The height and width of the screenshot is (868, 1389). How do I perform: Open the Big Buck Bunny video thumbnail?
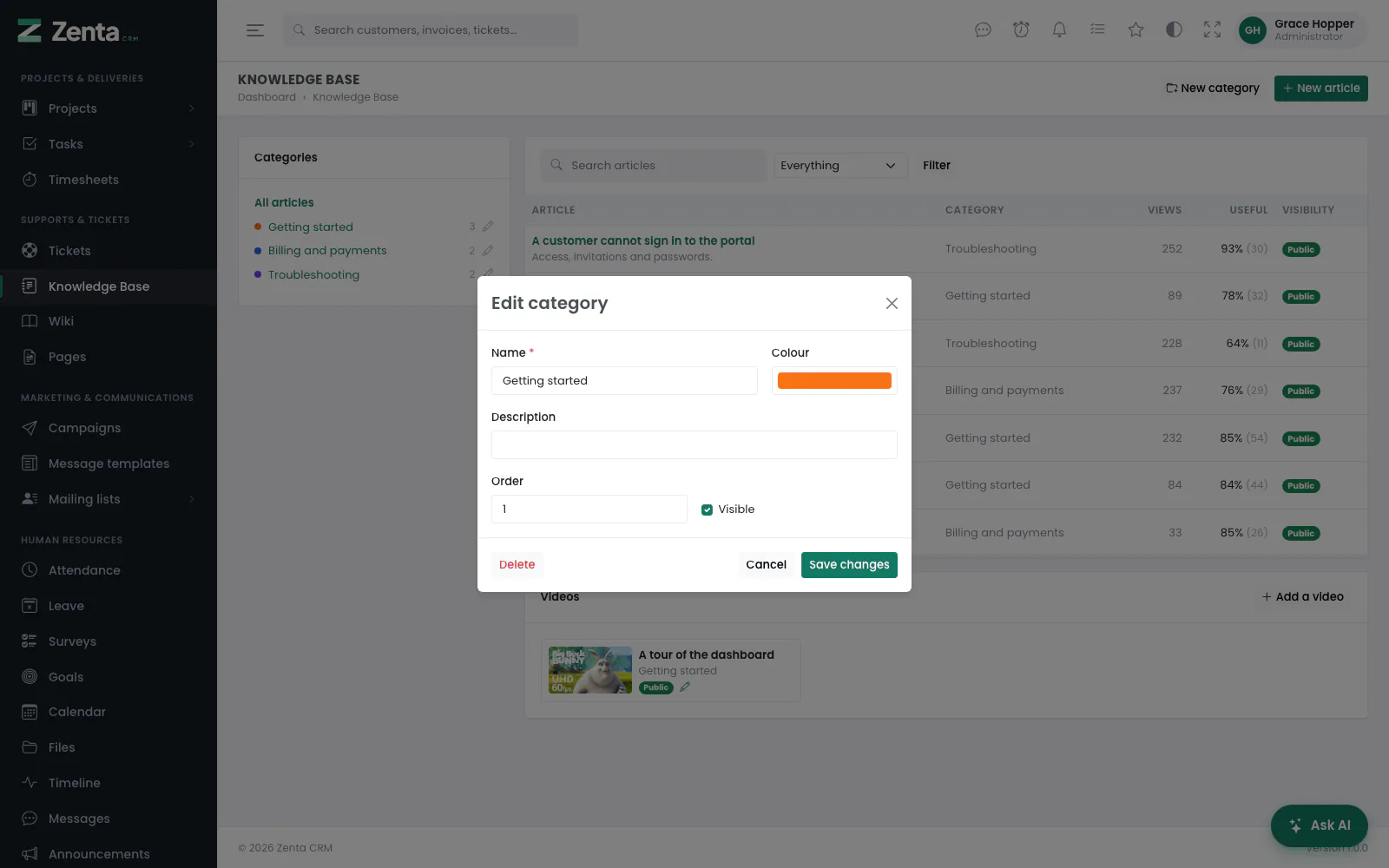coord(590,670)
